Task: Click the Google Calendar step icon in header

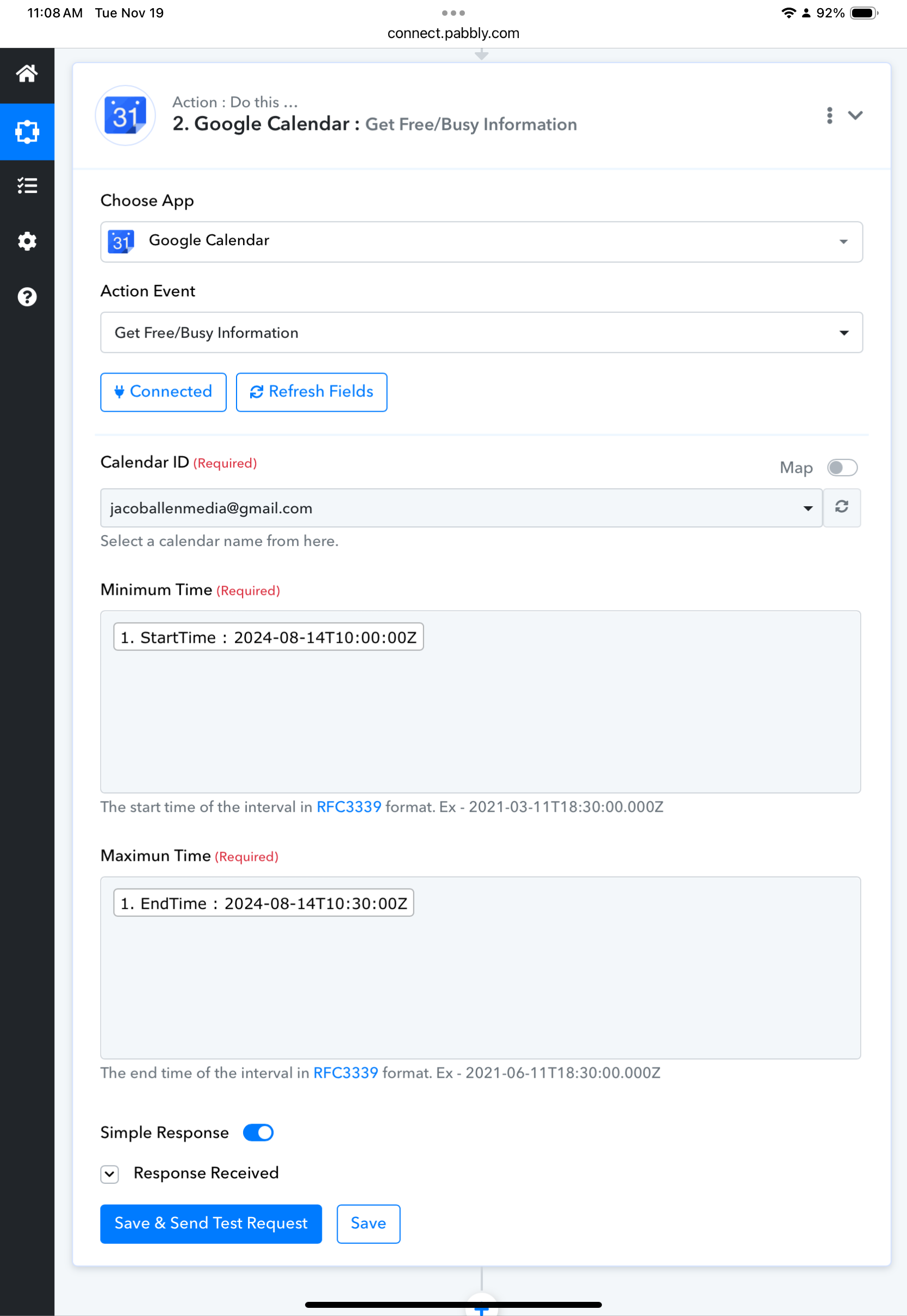Action: (x=126, y=115)
